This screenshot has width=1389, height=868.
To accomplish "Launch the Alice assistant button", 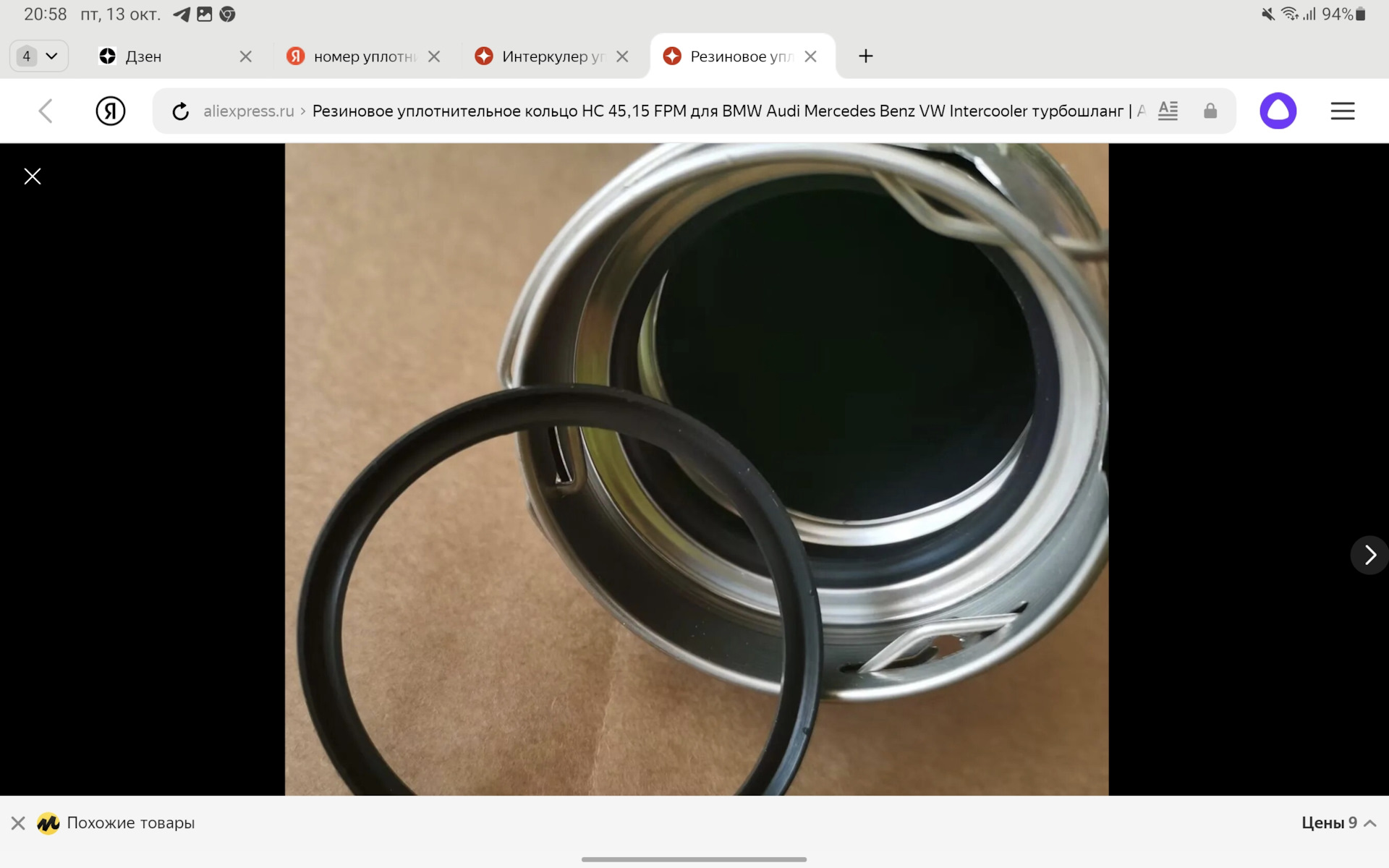I will coord(1278,111).
